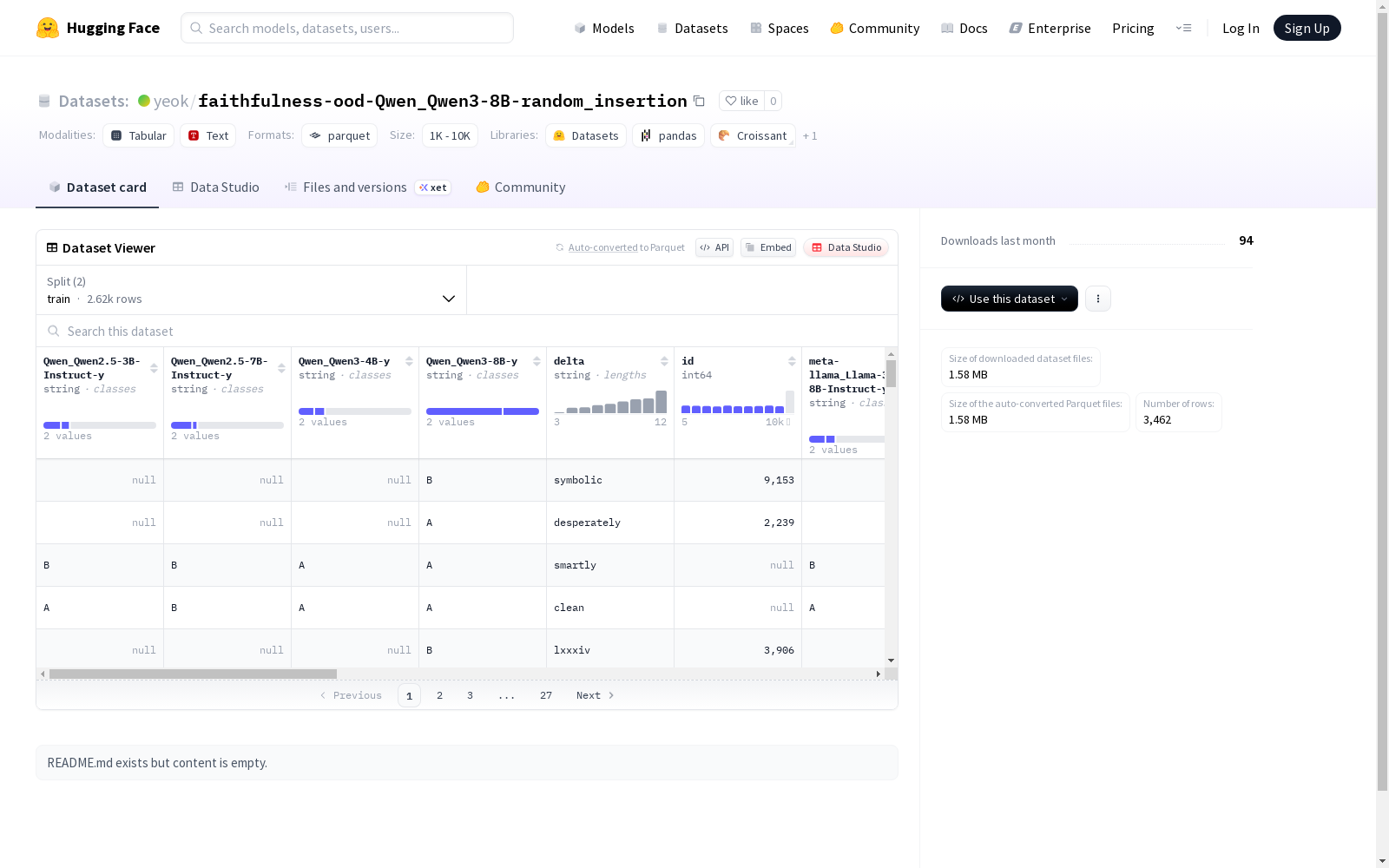This screenshot has height=868, width=1389.
Task: Click the API button in viewer
Action: [714, 247]
